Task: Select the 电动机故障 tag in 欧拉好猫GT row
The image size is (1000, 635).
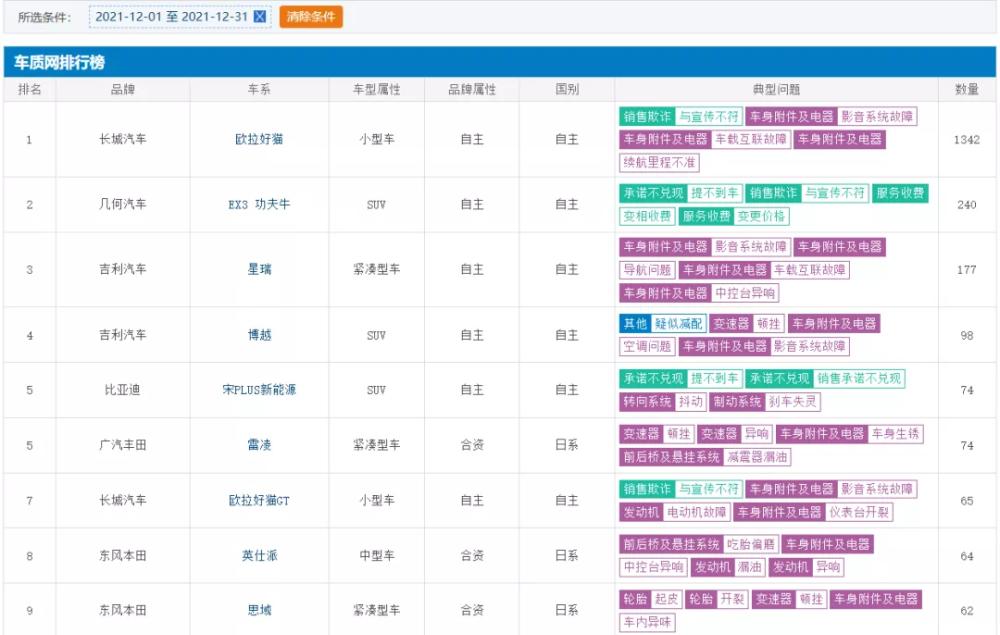Action: coord(696,512)
